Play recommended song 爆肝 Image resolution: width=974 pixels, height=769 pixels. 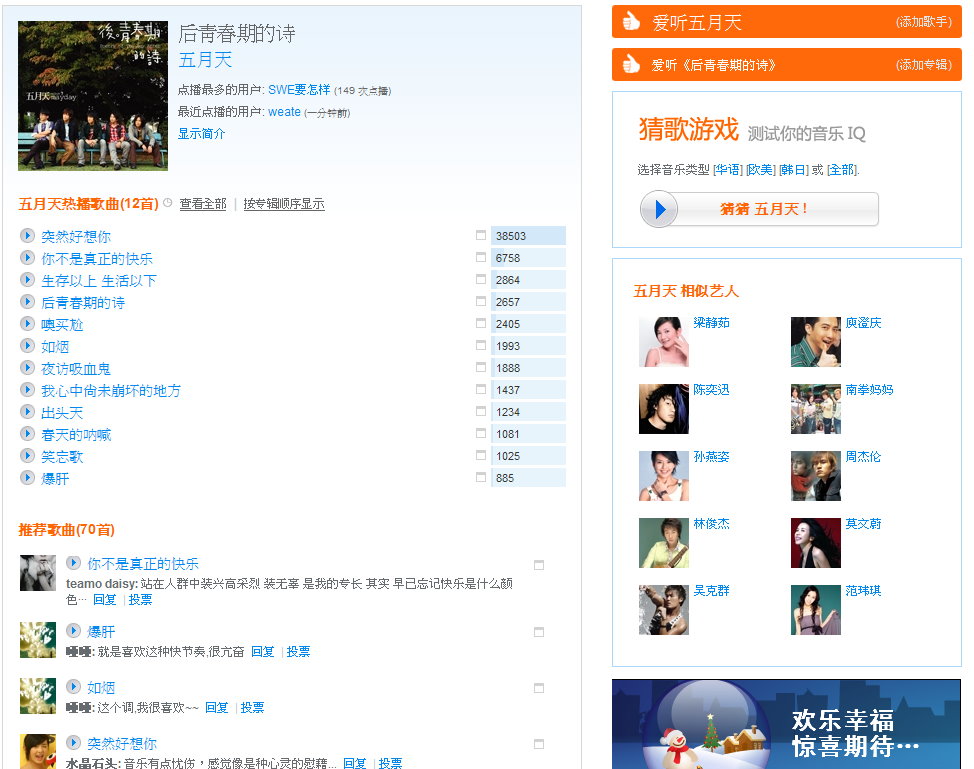tap(73, 631)
